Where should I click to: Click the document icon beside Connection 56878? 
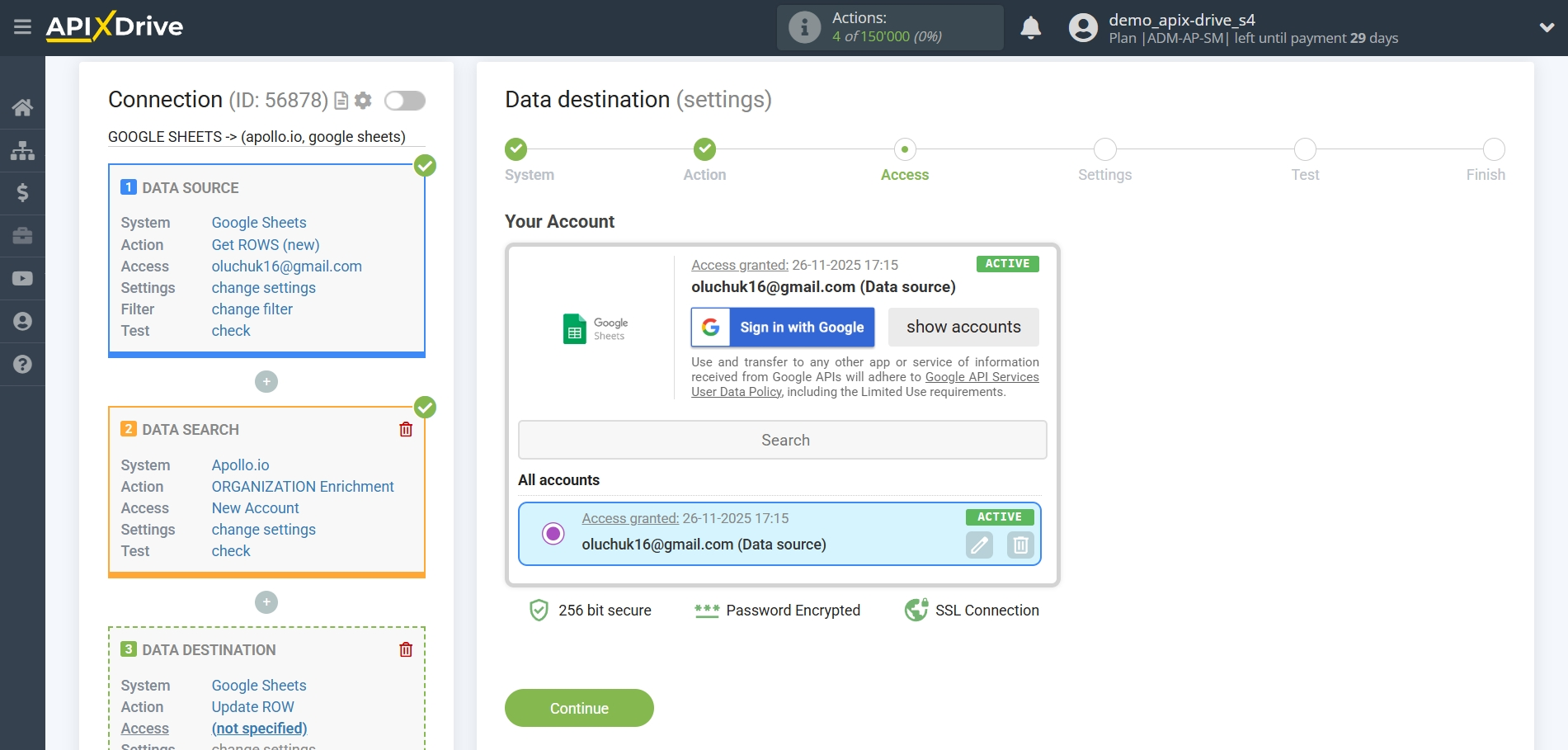pyautogui.click(x=340, y=100)
